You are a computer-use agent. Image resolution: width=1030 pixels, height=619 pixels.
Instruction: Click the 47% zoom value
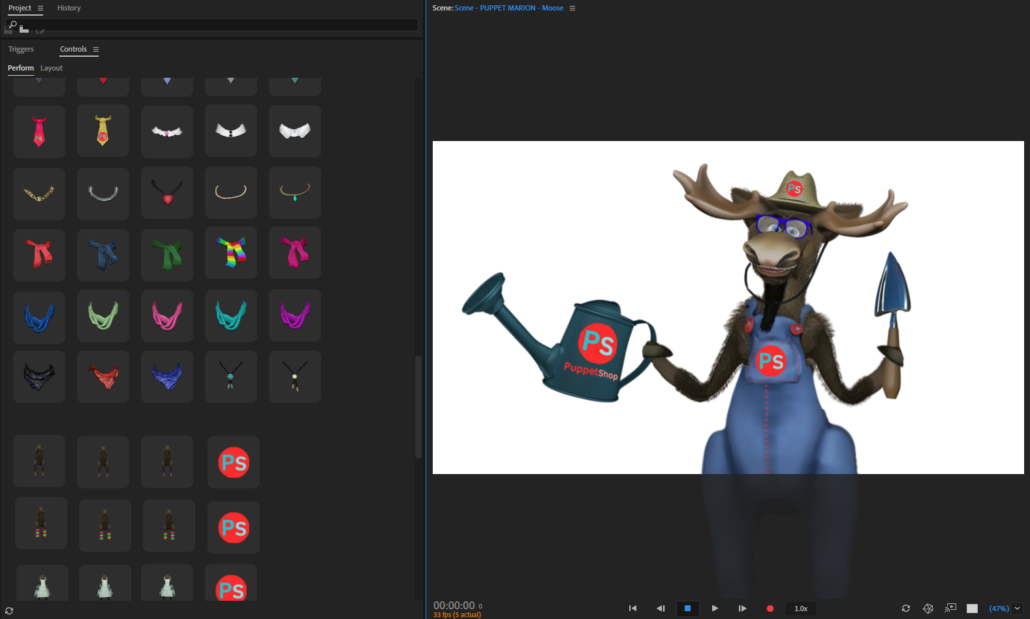[x=999, y=608]
